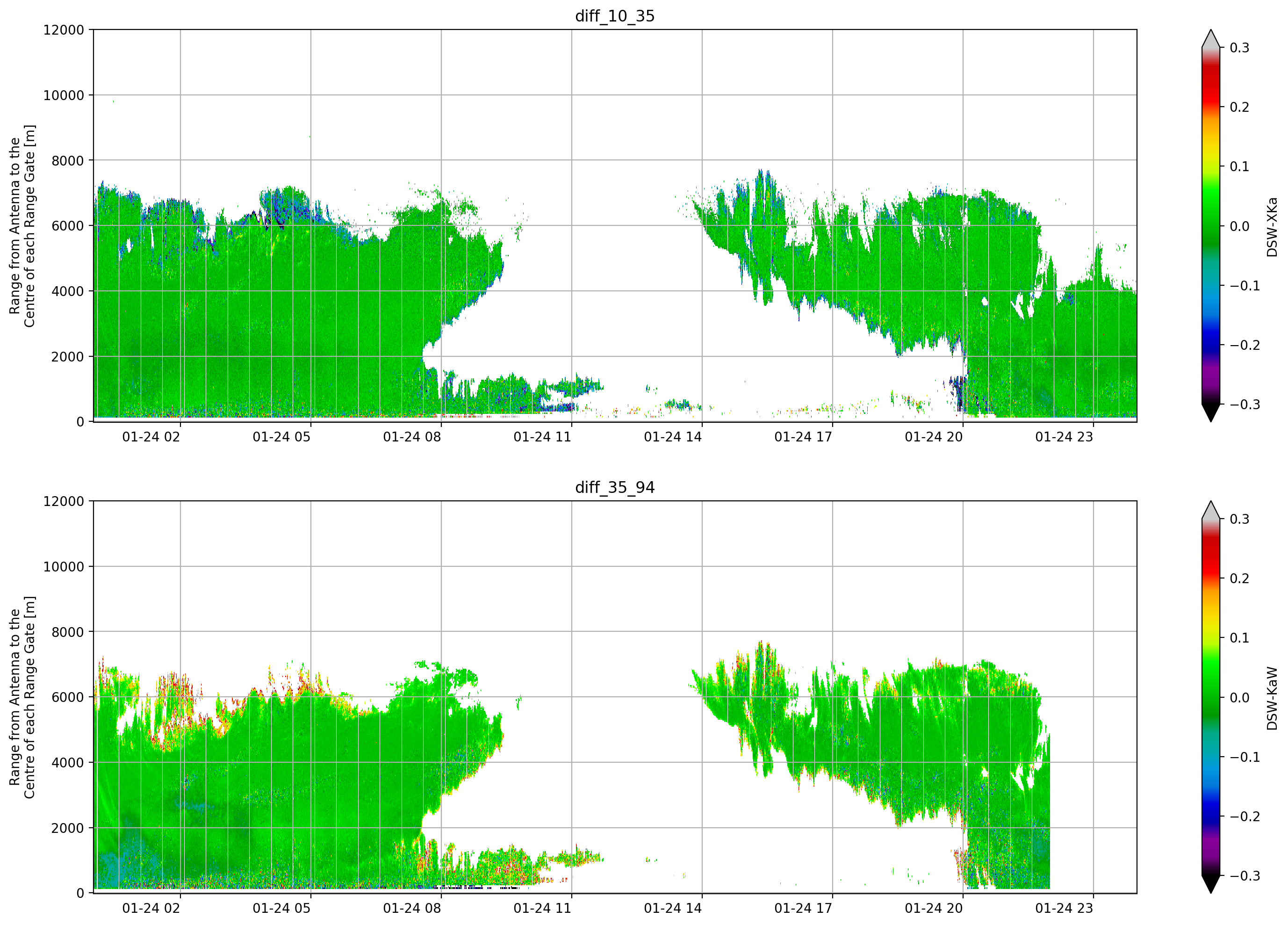
Task: Click the diff_10_35 plot title
Action: [x=614, y=16]
